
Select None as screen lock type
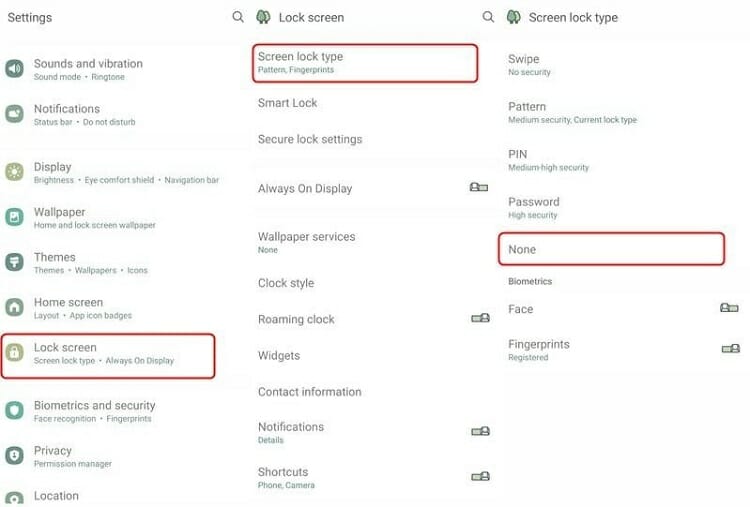tap(611, 249)
